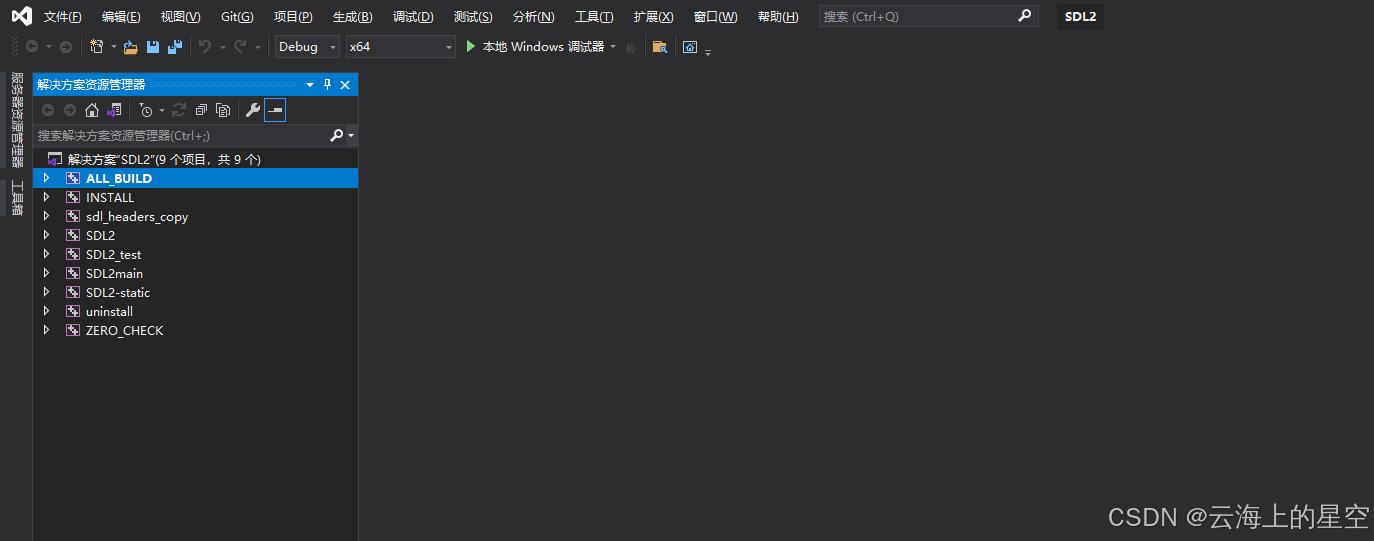Click the Pending Changes Filter clock icon
Viewport: 1374px width, 541px height.
(x=146, y=110)
